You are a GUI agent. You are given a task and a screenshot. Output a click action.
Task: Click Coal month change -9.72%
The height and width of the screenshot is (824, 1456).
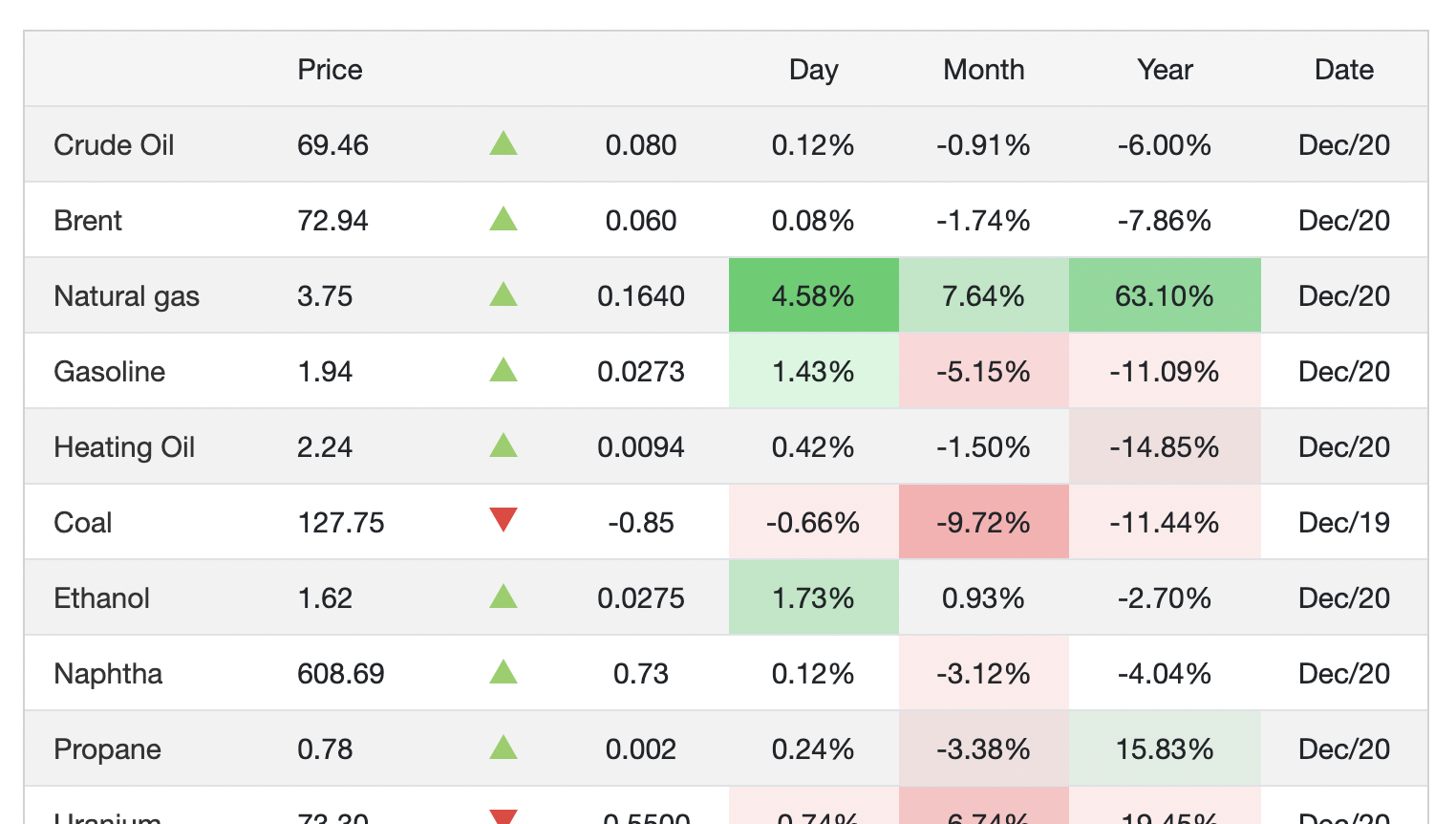click(983, 522)
